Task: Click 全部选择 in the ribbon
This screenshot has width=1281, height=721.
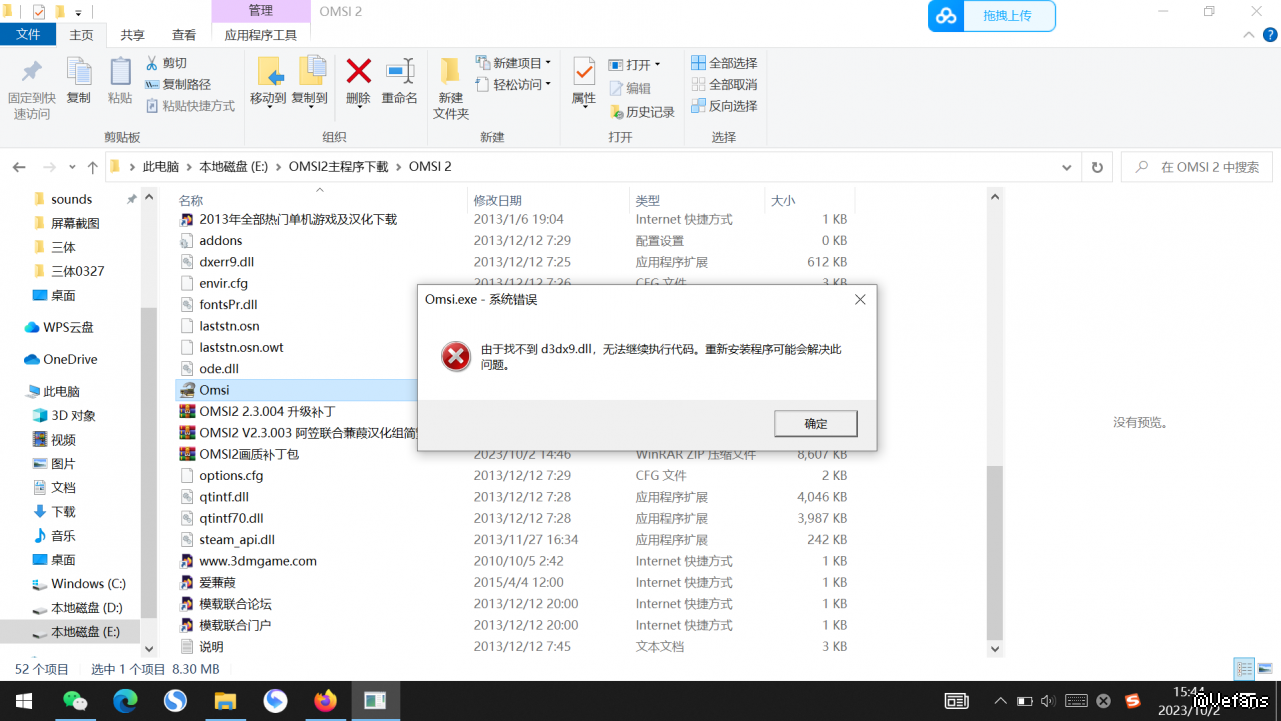Action: point(724,63)
